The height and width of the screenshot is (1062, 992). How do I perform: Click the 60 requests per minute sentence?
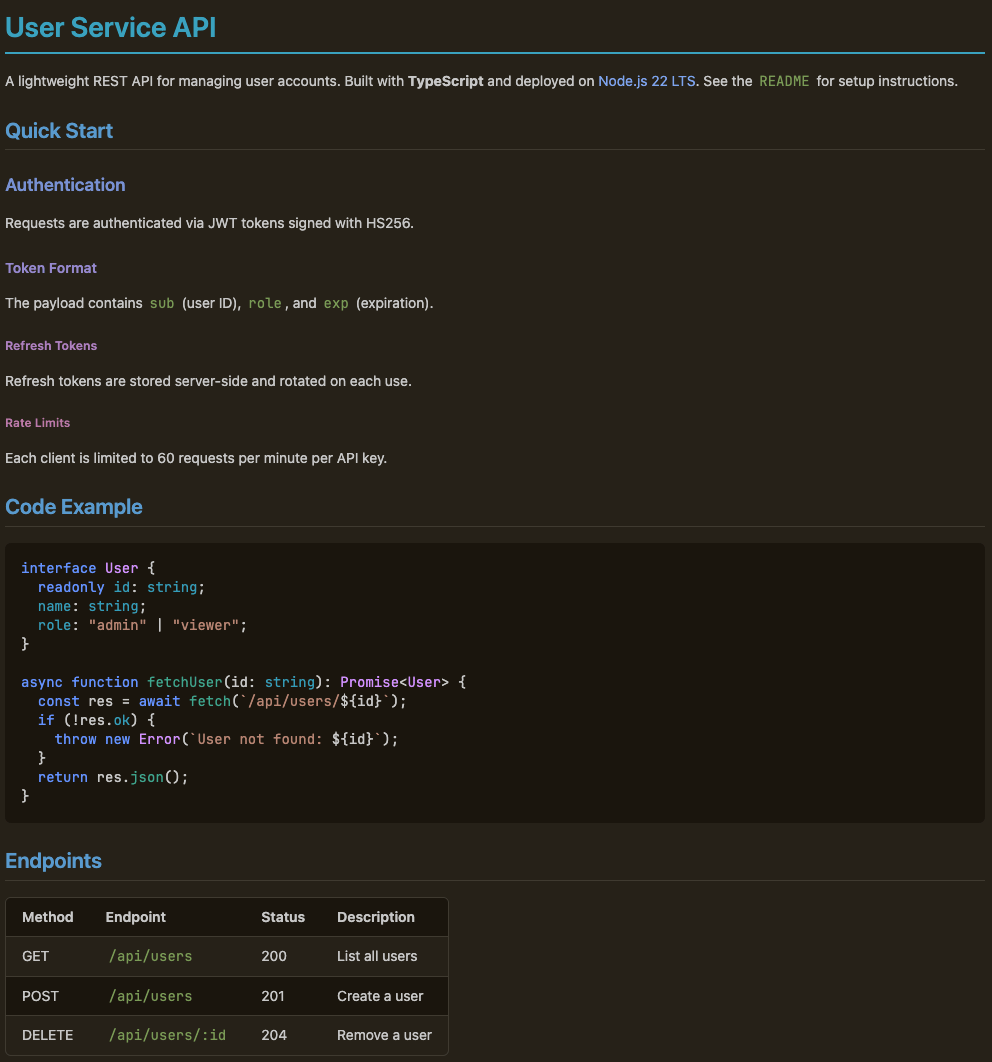click(x=196, y=459)
